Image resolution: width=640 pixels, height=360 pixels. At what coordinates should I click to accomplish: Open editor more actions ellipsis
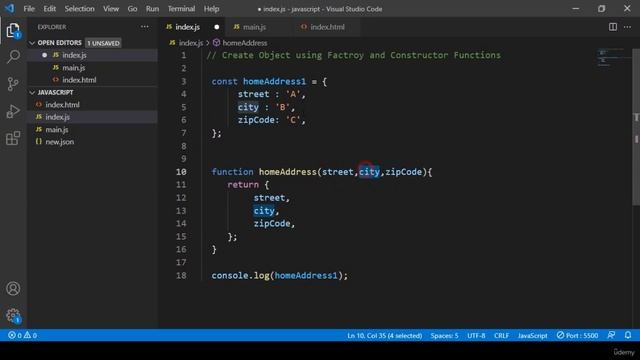pos(627,27)
